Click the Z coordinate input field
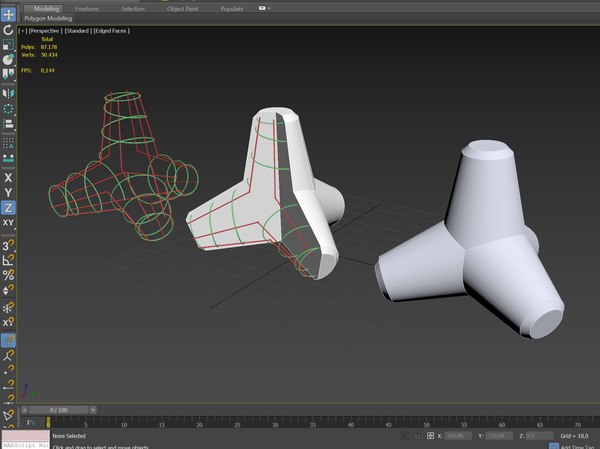 tap(540, 436)
